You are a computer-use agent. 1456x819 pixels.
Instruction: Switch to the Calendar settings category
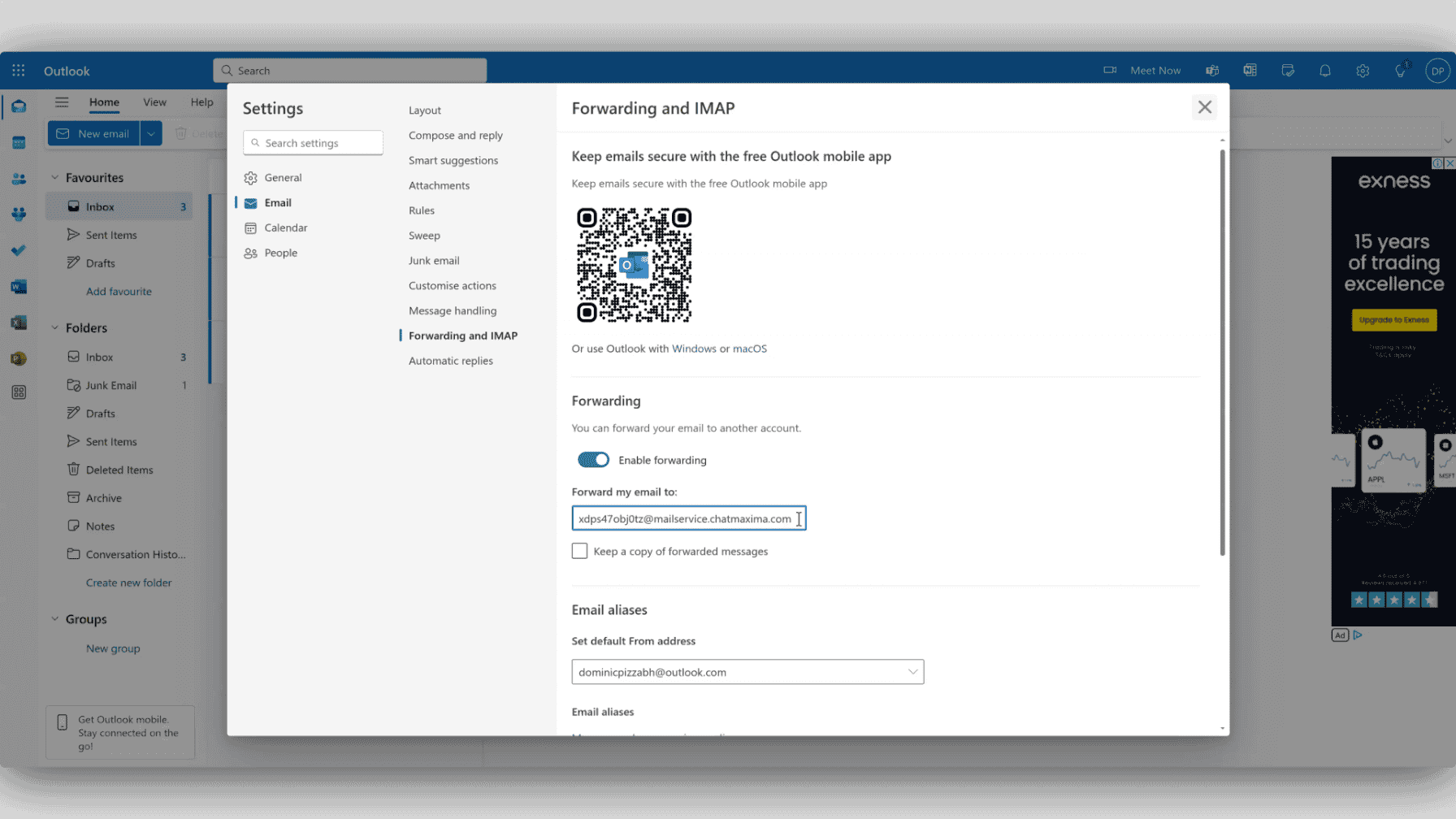285,227
